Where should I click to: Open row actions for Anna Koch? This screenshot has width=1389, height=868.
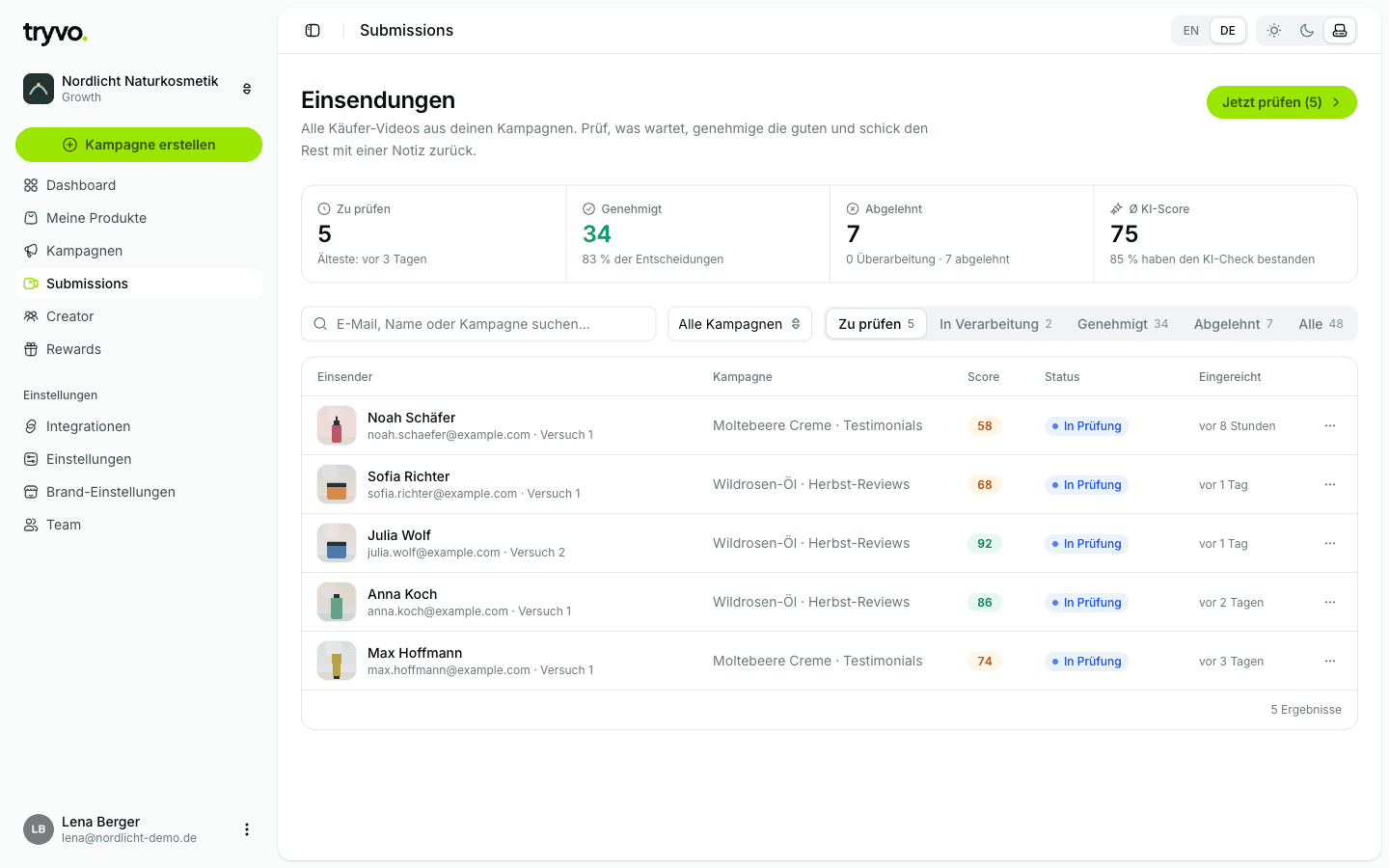(x=1330, y=602)
